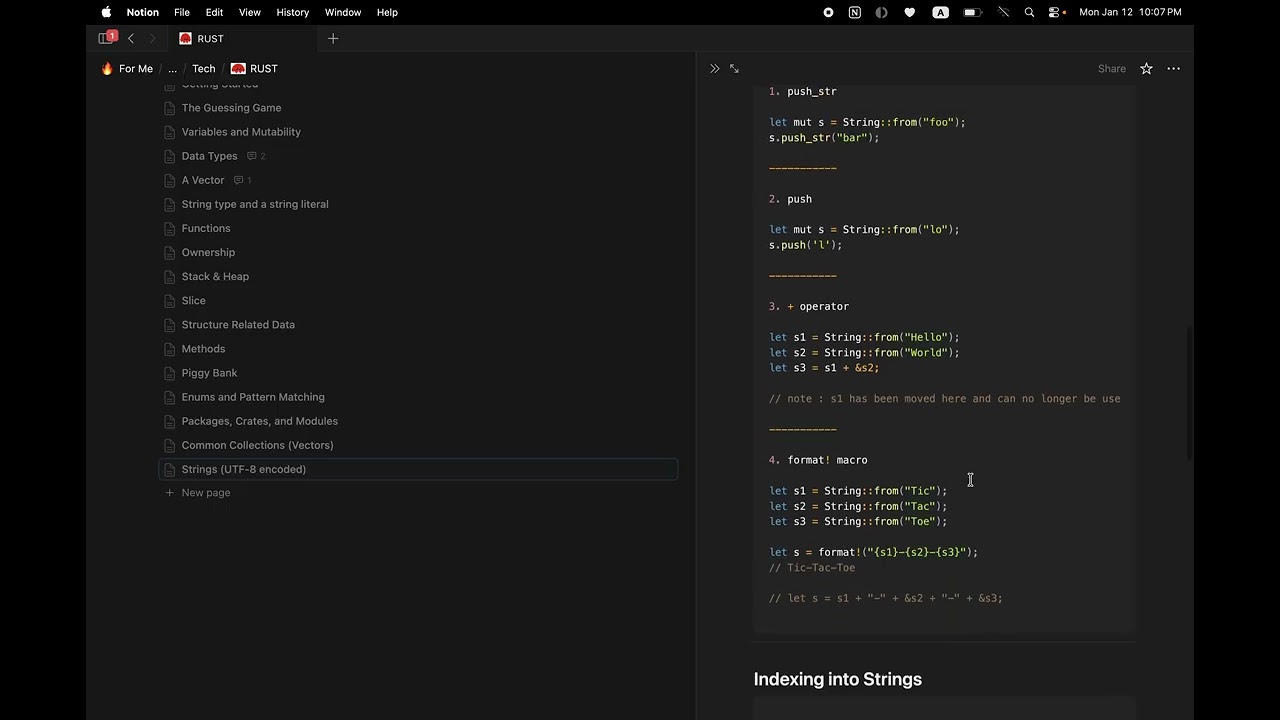
Task: Expand the ellipsis breadcrumb
Action: point(172,69)
